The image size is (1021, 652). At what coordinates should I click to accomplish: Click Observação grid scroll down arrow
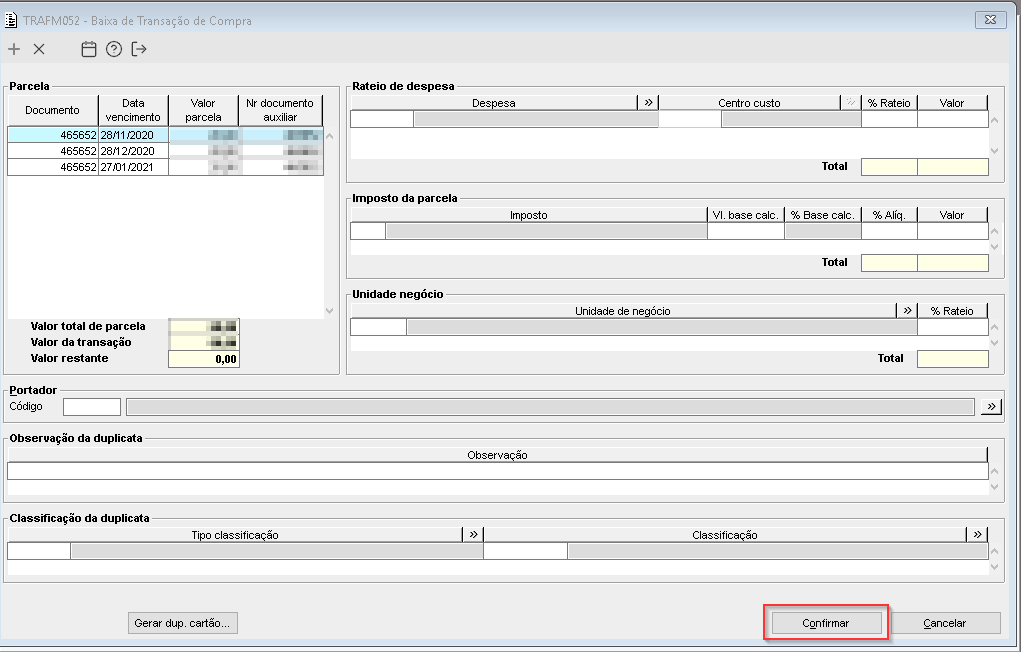click(x=994, y=487)
